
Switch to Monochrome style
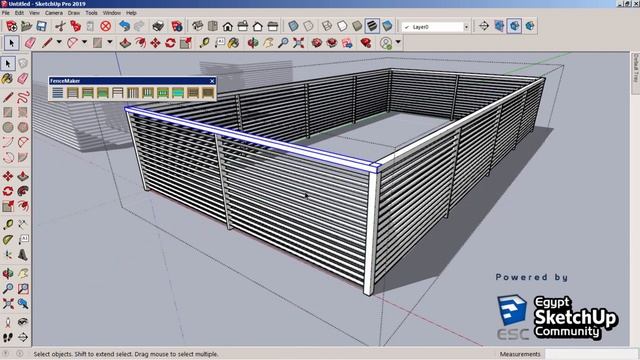(x=387, y=27)
